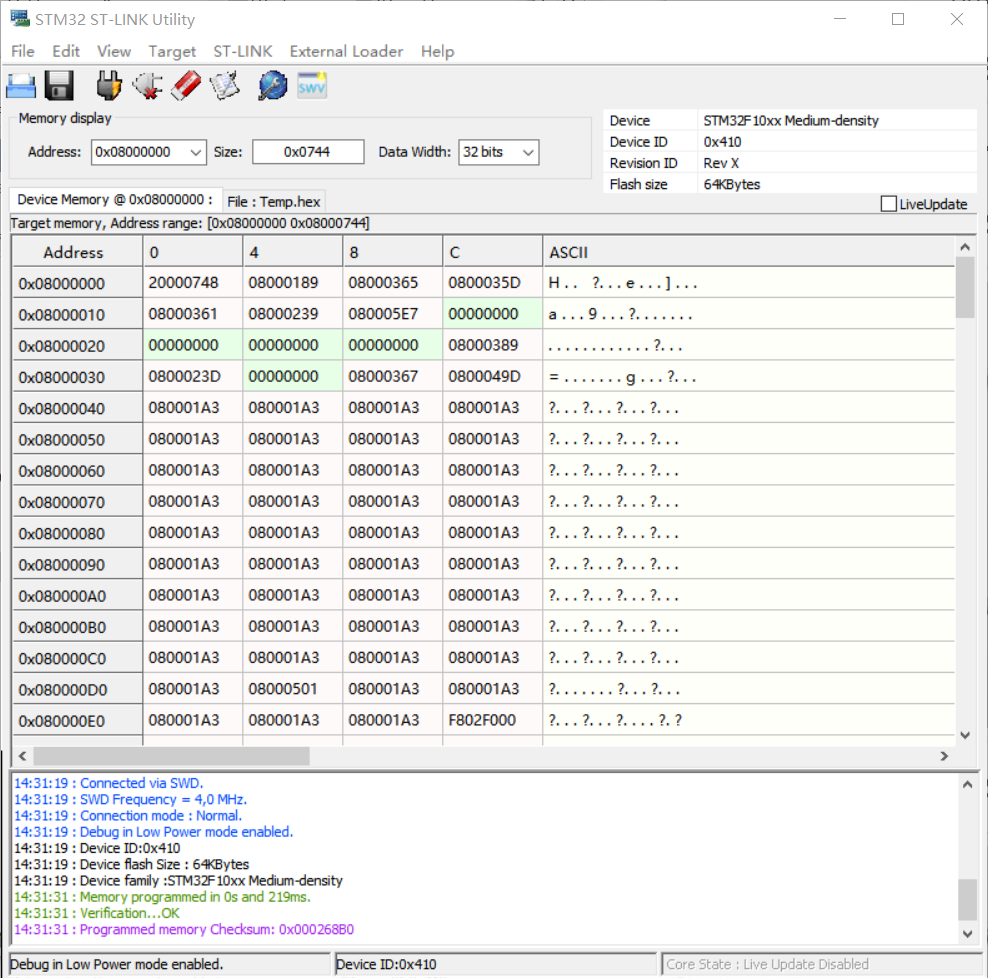Click the column header labeled 4
This screenshot has height=978, width=988.
[x=293, y=252]
